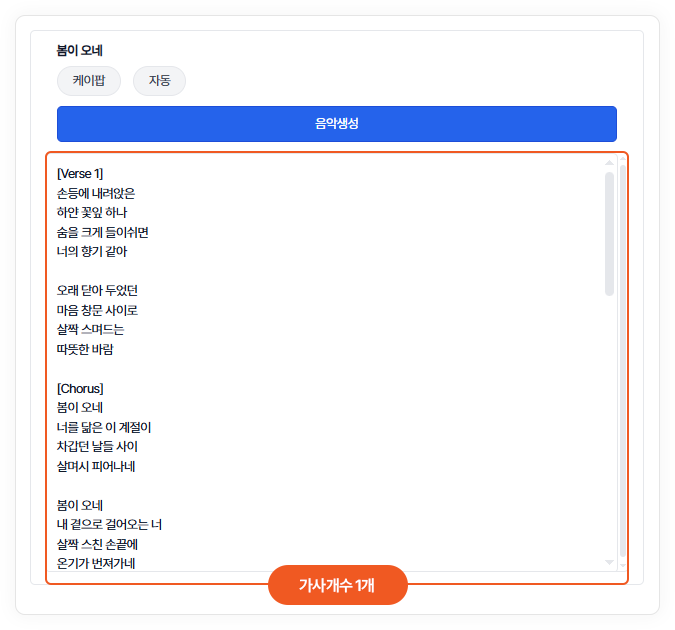675x630 pixels.
Task: Click the lyric line 내 곁으로 걸어오는 너
Action: click(x=109, y=525)
